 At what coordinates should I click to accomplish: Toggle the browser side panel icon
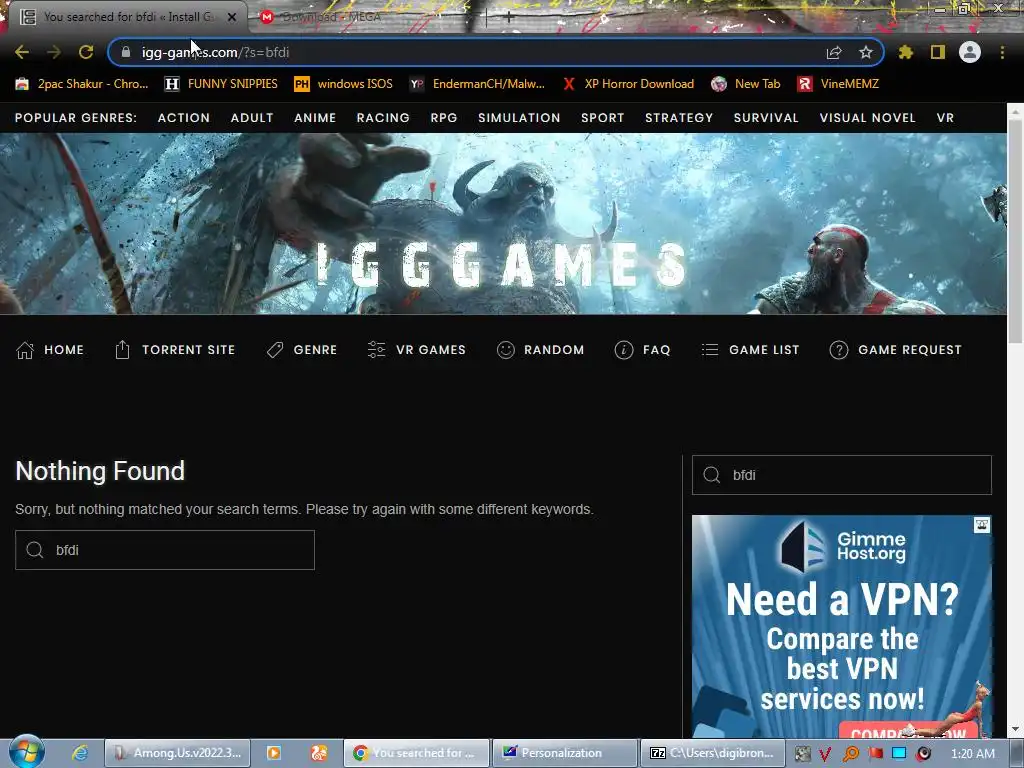(x=938, y=52)
